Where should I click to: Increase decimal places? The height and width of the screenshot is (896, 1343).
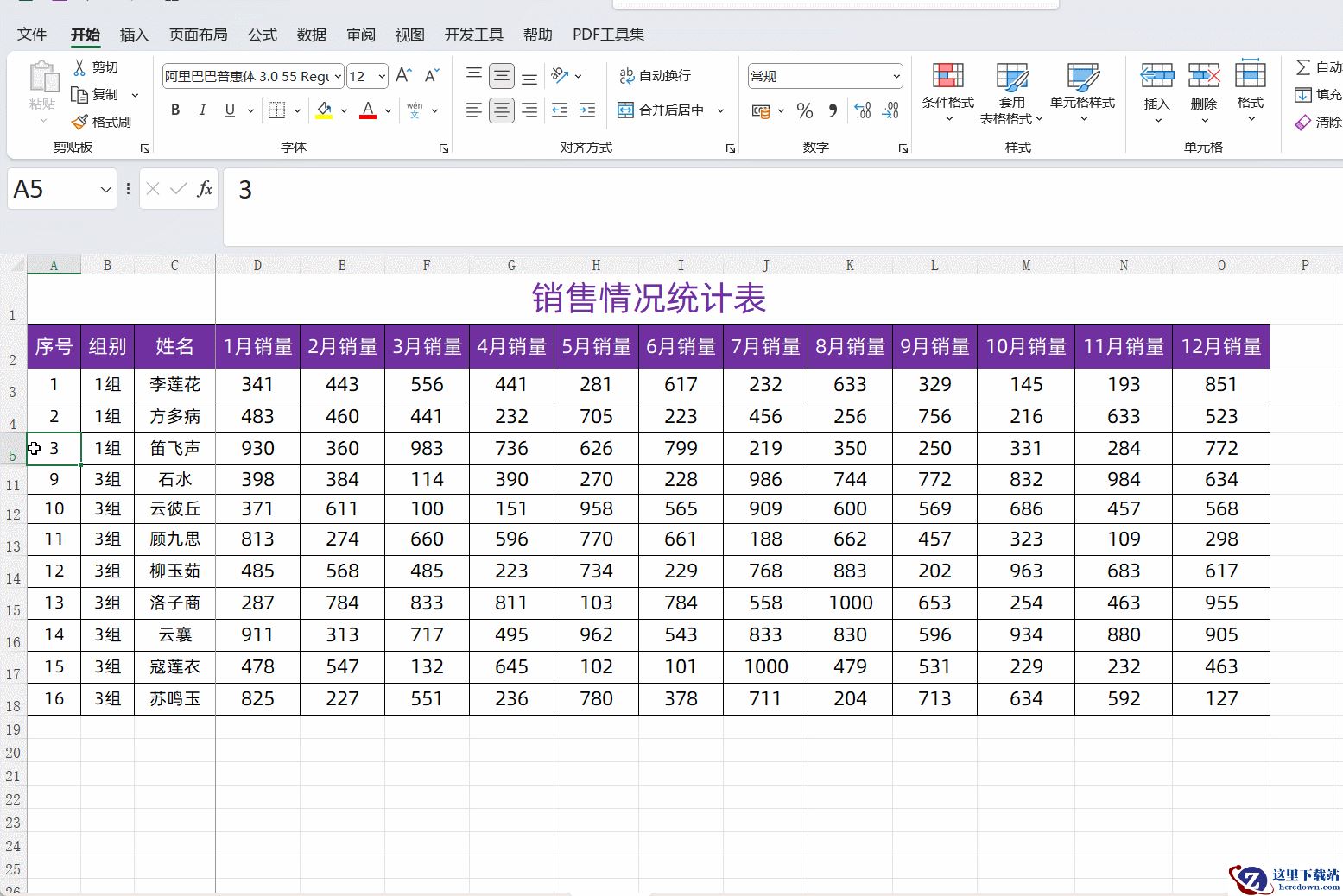[x=863, y=110]
